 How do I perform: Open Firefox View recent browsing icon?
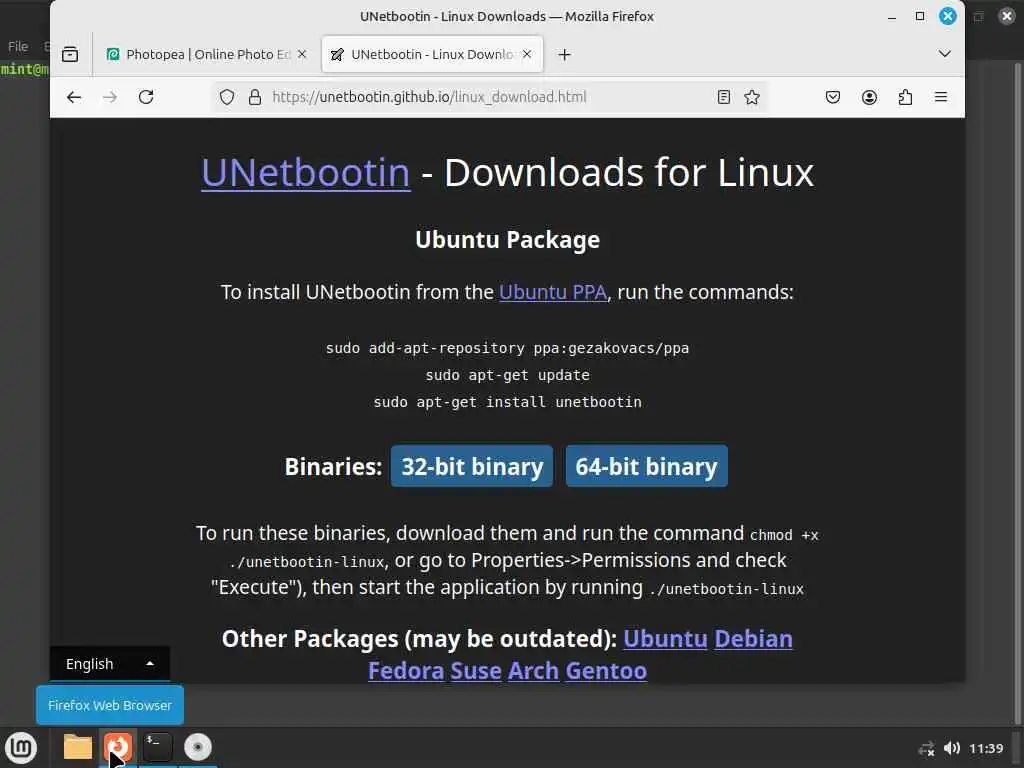tap(70, 54)
